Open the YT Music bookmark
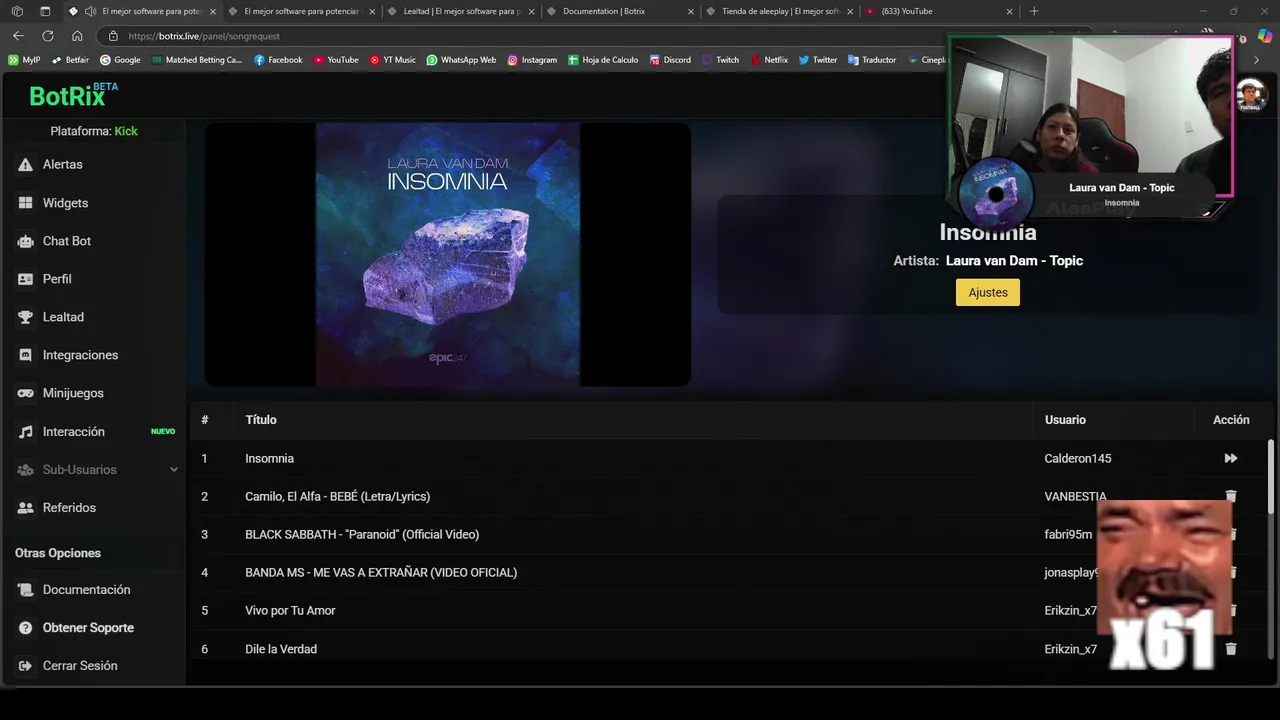 (x=392, y=60)
